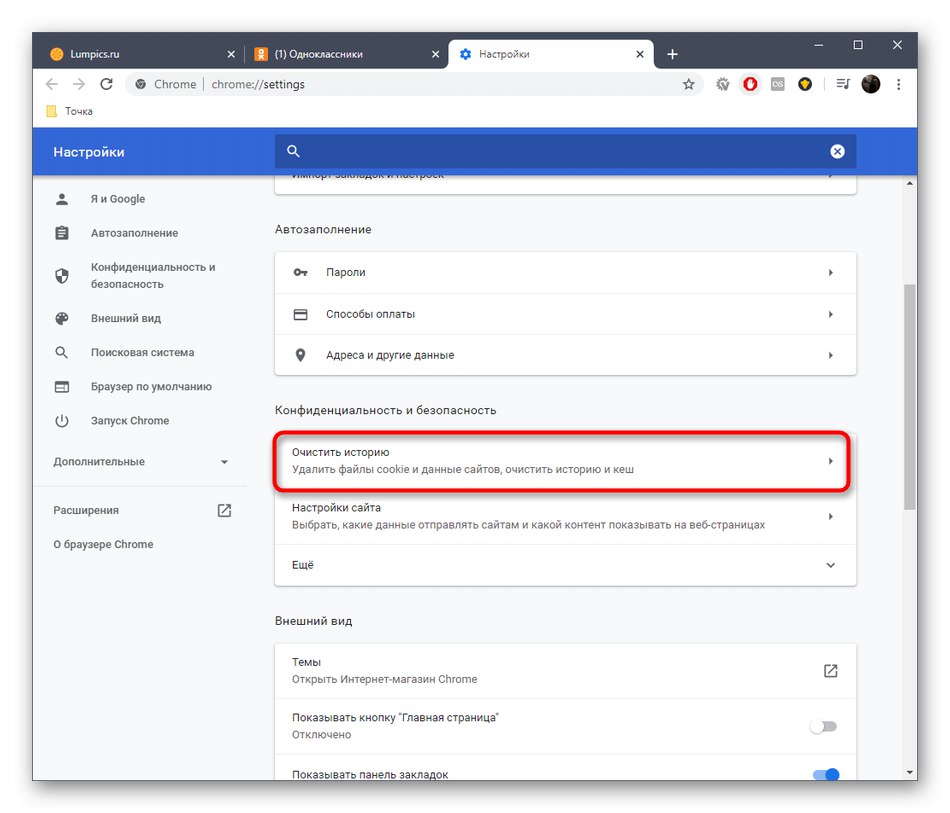Open Автозаполнение in sidebar
Image resolution: width=950 pixels, height=813 pixels.
[x=134, y=233]
